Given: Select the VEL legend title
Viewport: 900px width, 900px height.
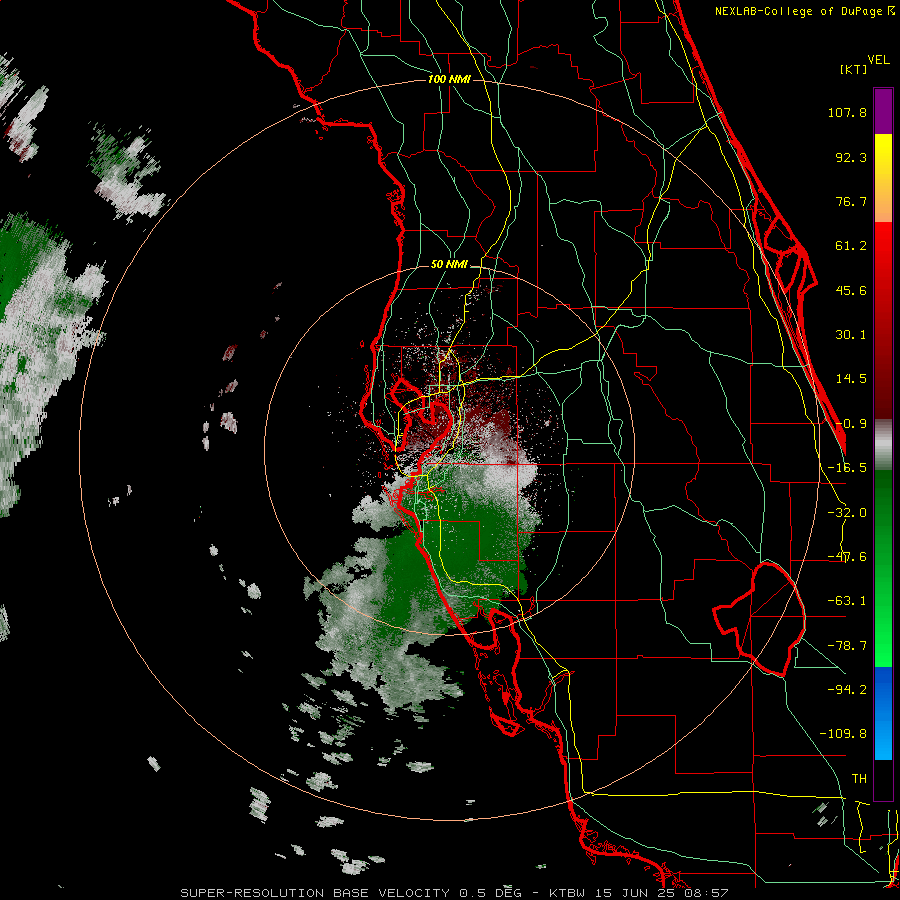Looking at the screenshot, I should point(878,60).
